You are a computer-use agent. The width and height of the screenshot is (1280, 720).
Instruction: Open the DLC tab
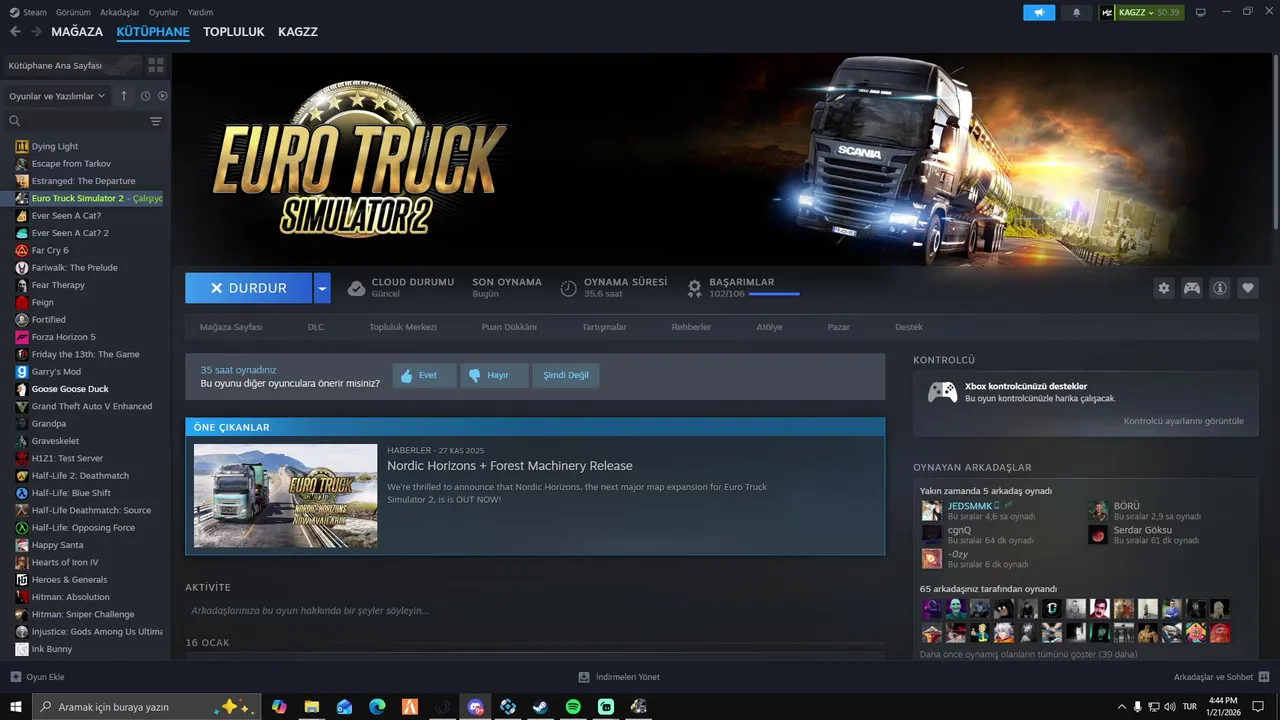pyautogui.click(x=316, y=327)
